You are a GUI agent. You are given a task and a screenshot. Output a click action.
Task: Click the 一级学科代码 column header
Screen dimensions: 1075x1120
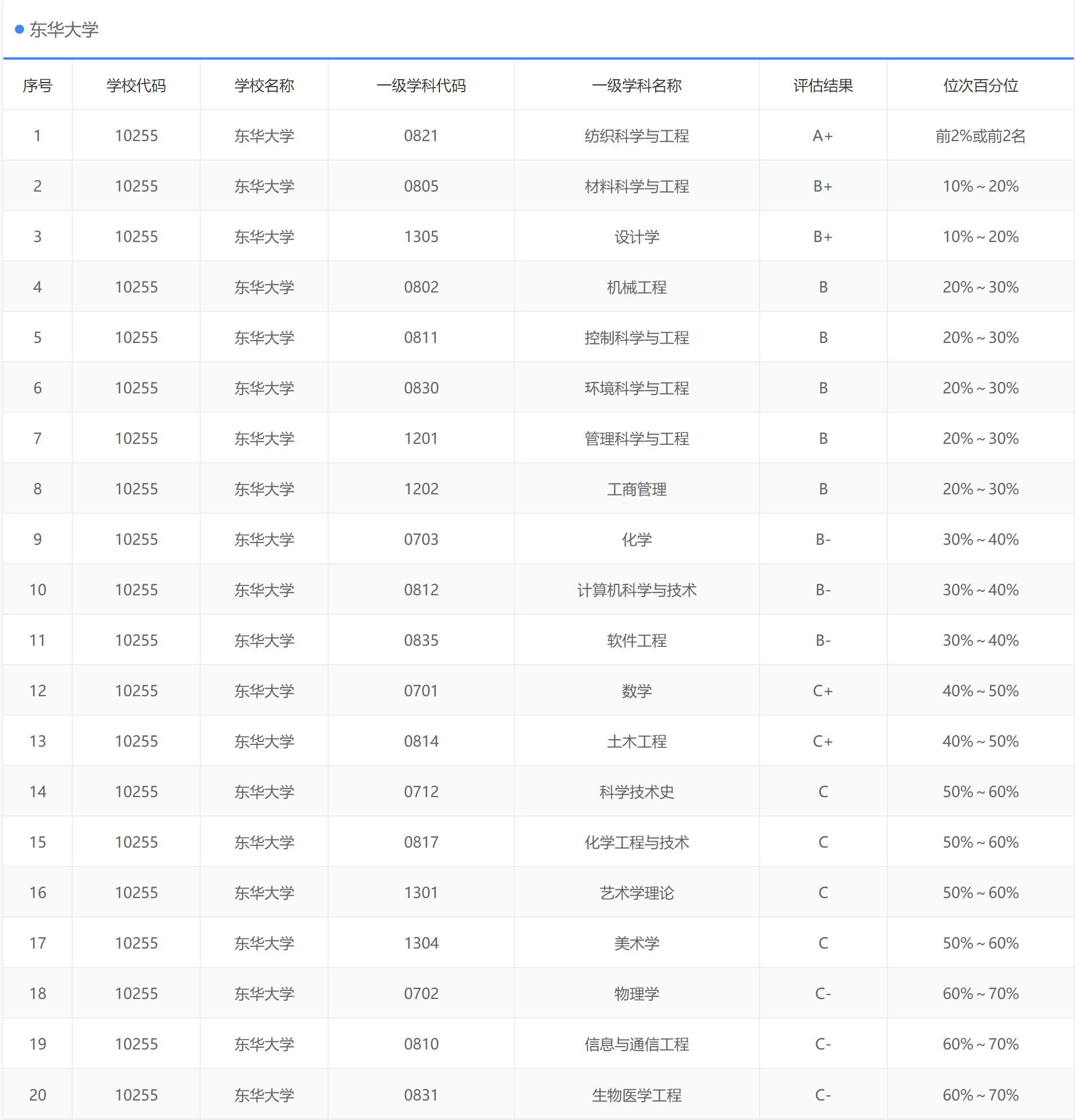pos(421,85)
